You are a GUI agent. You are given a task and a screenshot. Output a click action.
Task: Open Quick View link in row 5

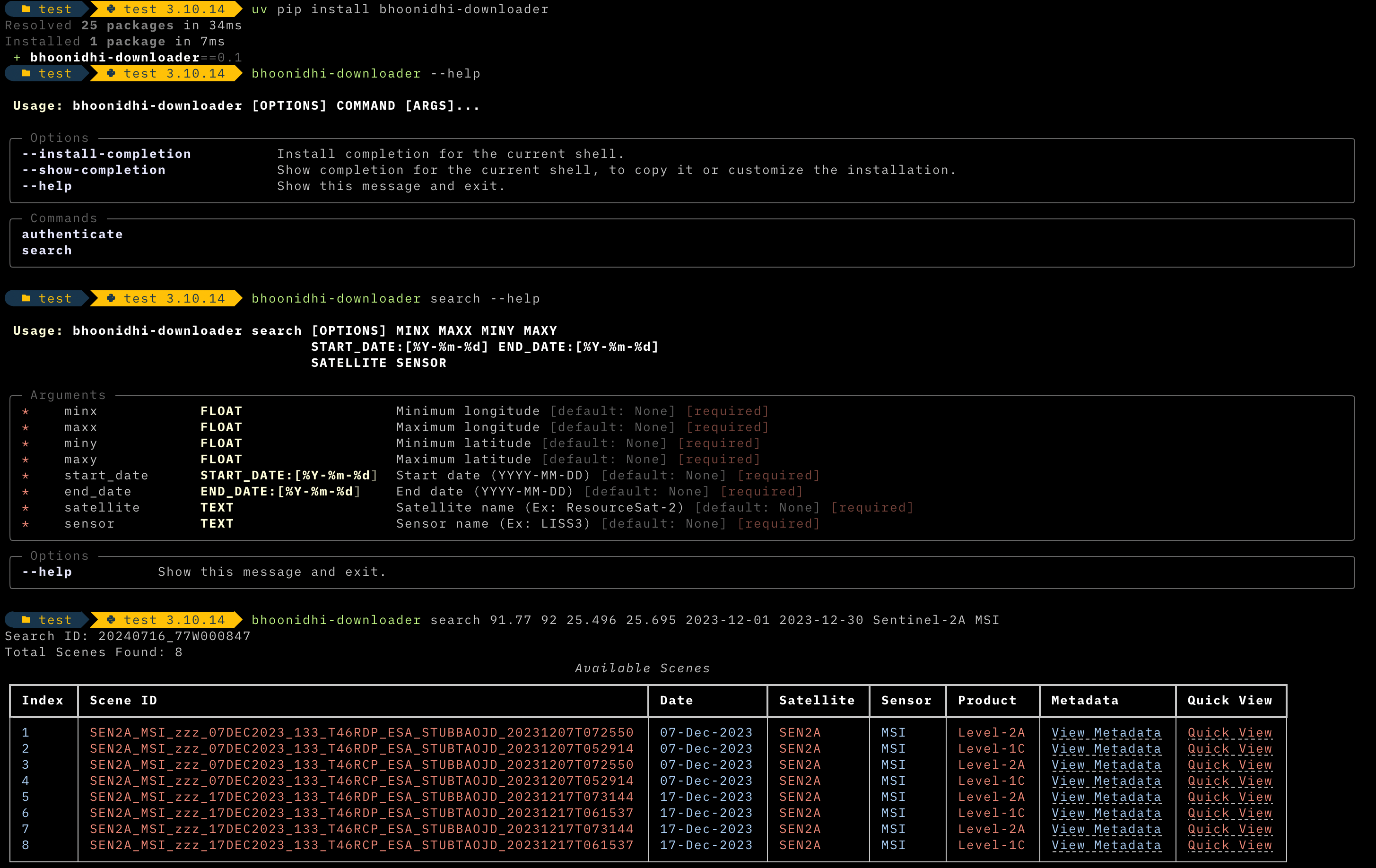(1230, 797)
